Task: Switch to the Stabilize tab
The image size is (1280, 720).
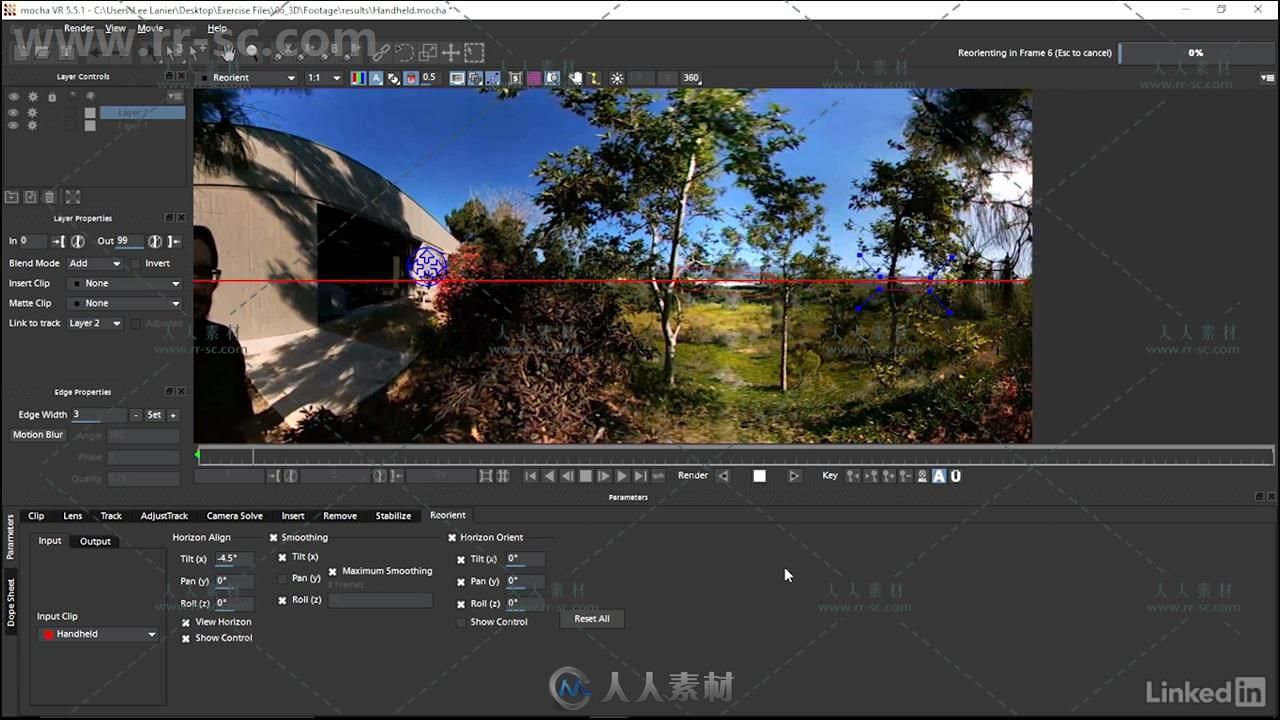Action: point(393,516)
